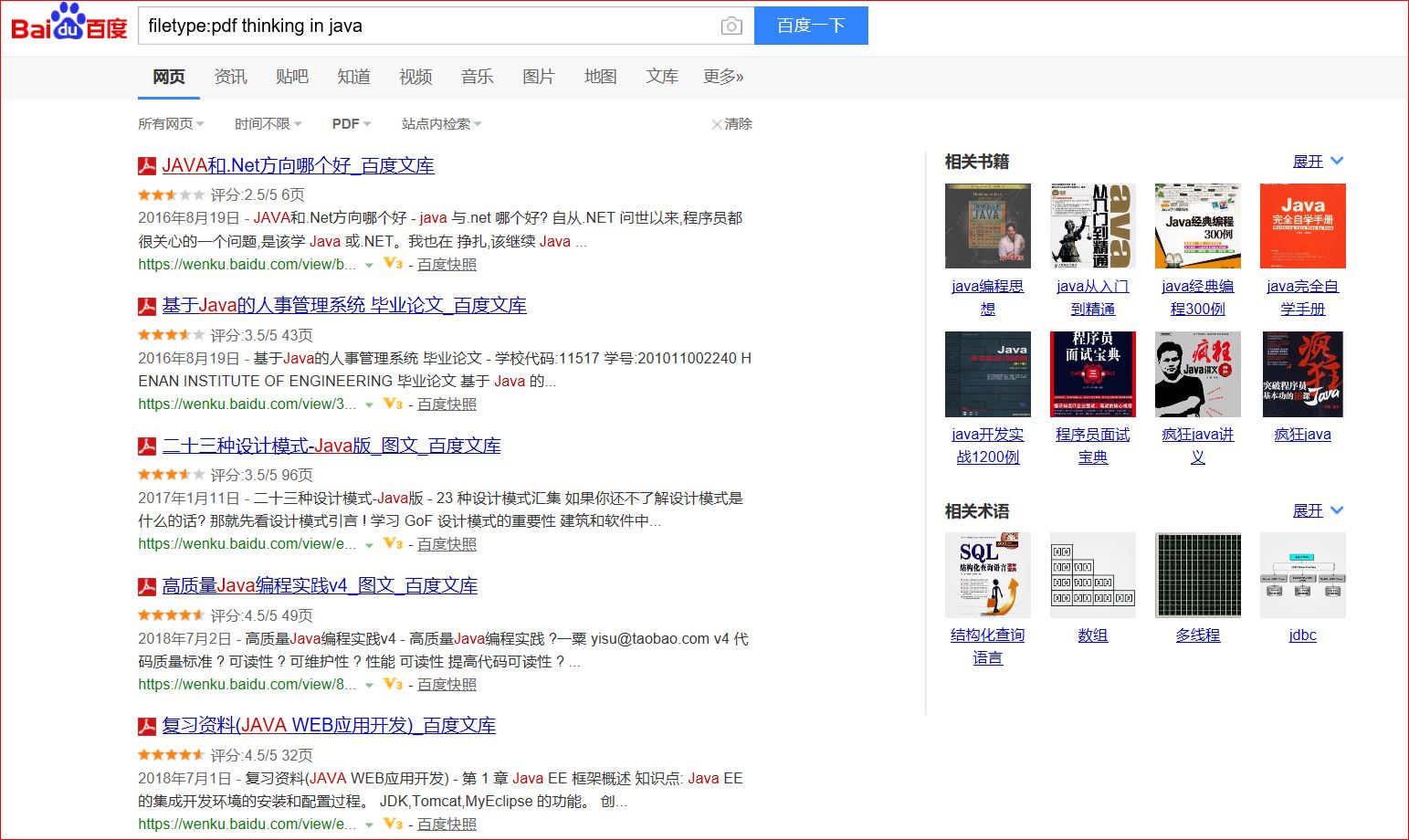Click V3 badge on 复习资料 result

393,824
